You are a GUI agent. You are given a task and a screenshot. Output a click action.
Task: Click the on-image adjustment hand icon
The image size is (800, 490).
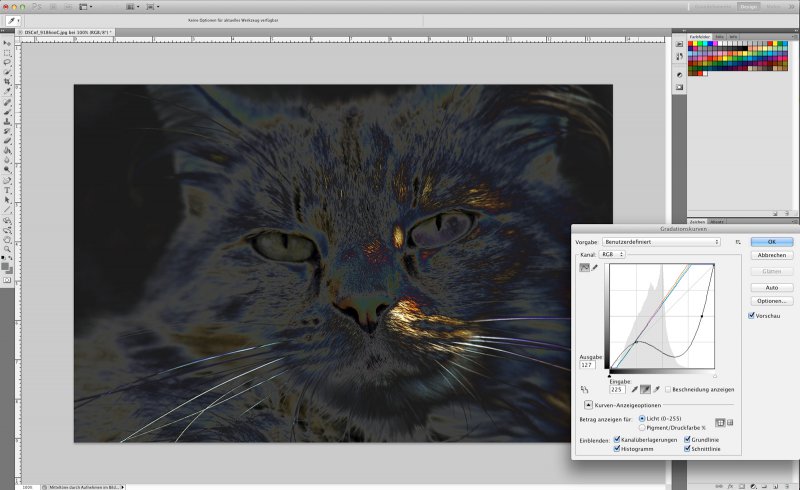[585, 390]
